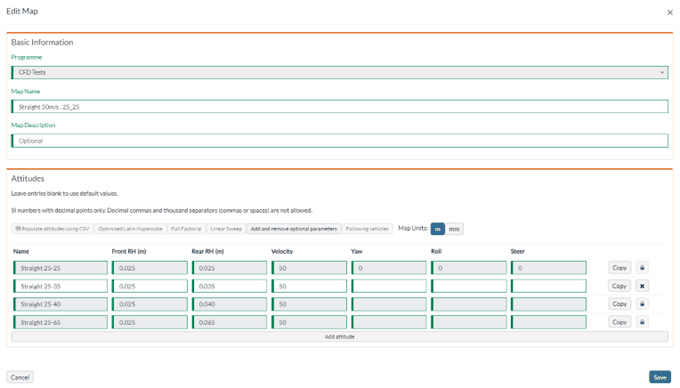This screenshot has width=680, height=388.
Task: Click Front RH field of Straight 25-35 row
Action: point(150,286)
